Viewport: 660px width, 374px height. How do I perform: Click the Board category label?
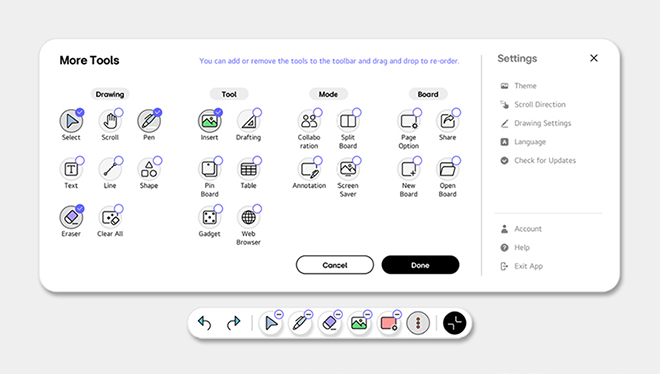428,94
